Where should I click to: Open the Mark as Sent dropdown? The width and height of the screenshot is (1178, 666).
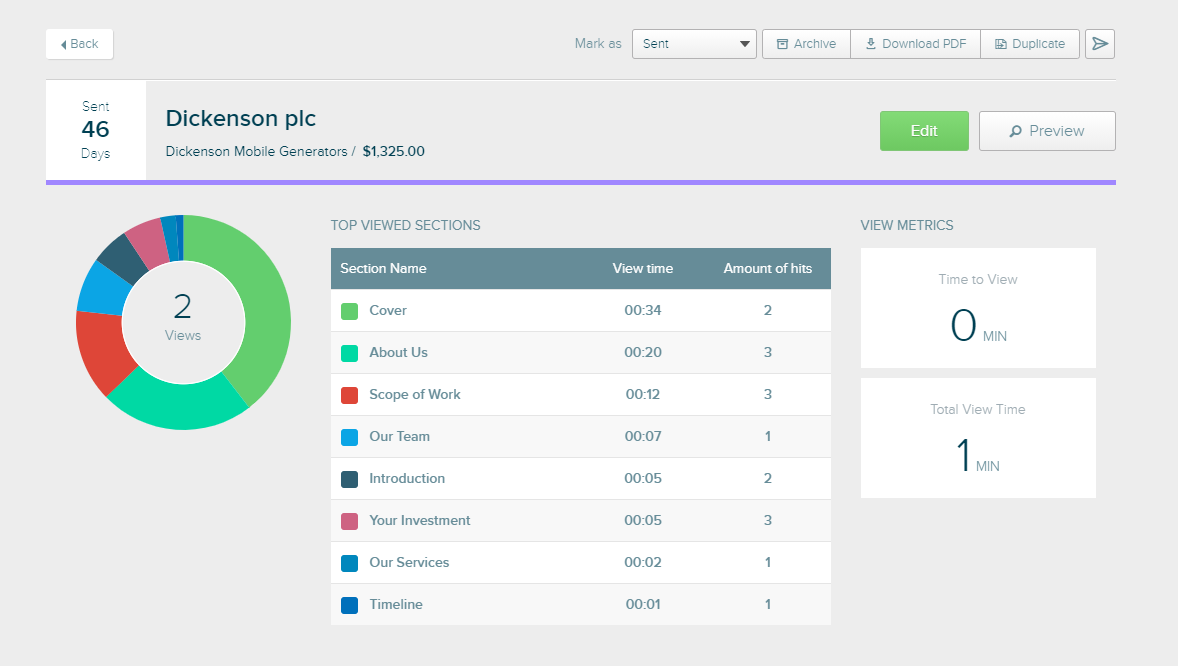click(x=694, y=44)
